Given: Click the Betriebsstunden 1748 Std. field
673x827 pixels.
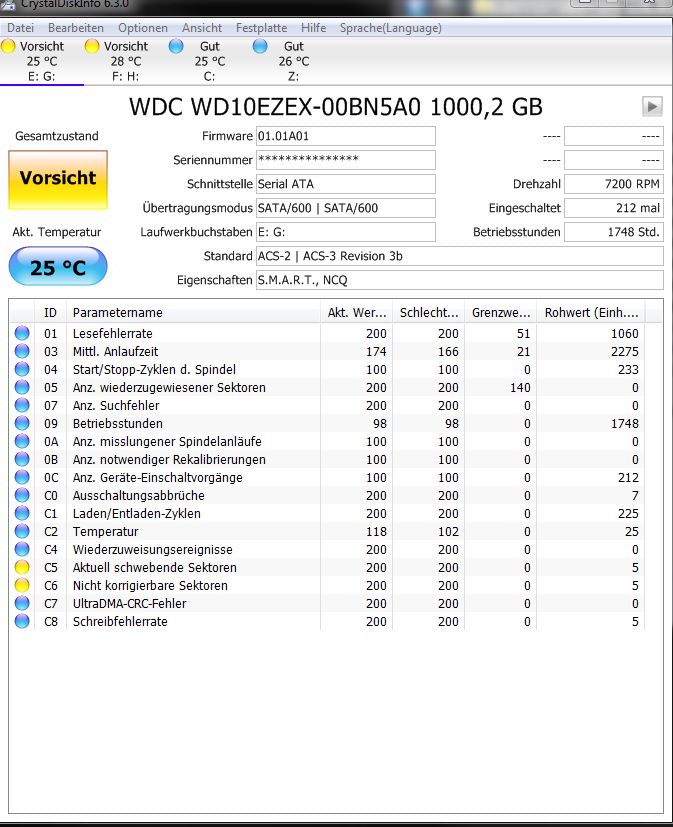Looking at the screenshot, I should (614, 232).
